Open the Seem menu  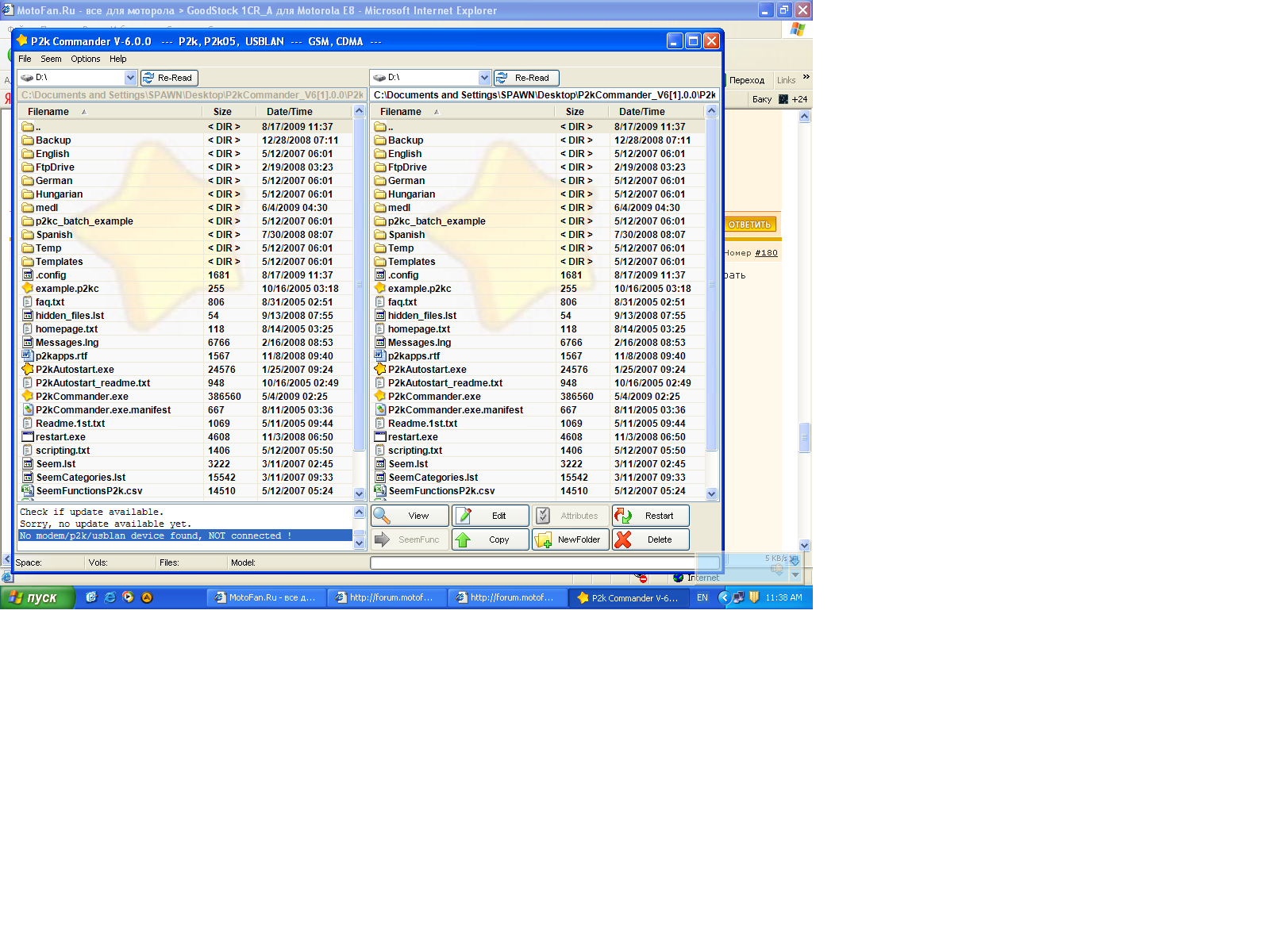pyautogui.click(x=51, y=59)
